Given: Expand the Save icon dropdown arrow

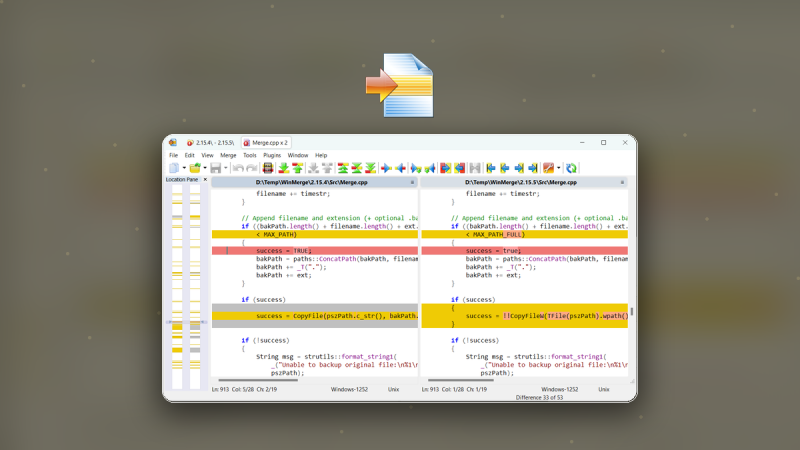Looking at the screenshot, I should (x=226, y=168).
